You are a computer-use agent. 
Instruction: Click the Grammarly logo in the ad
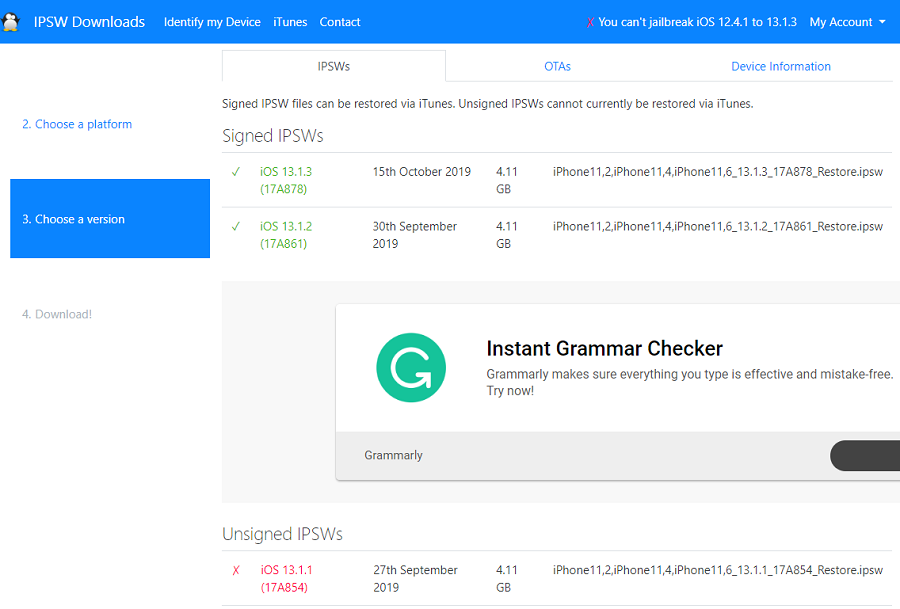coord(411,367)
